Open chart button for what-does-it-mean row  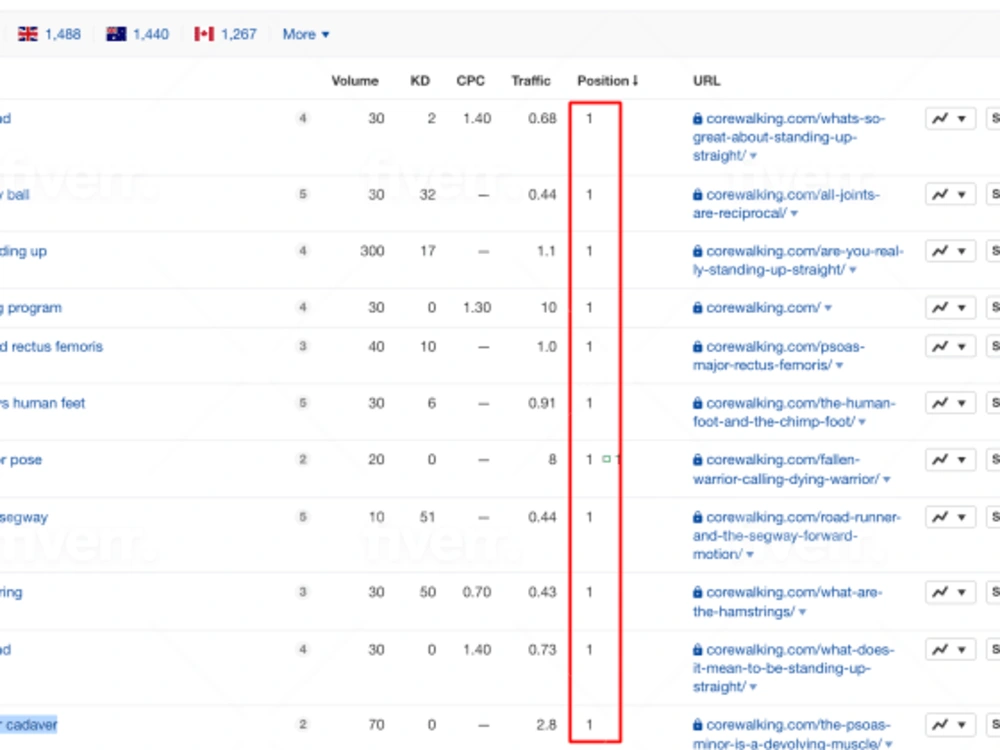coord(950,650)
